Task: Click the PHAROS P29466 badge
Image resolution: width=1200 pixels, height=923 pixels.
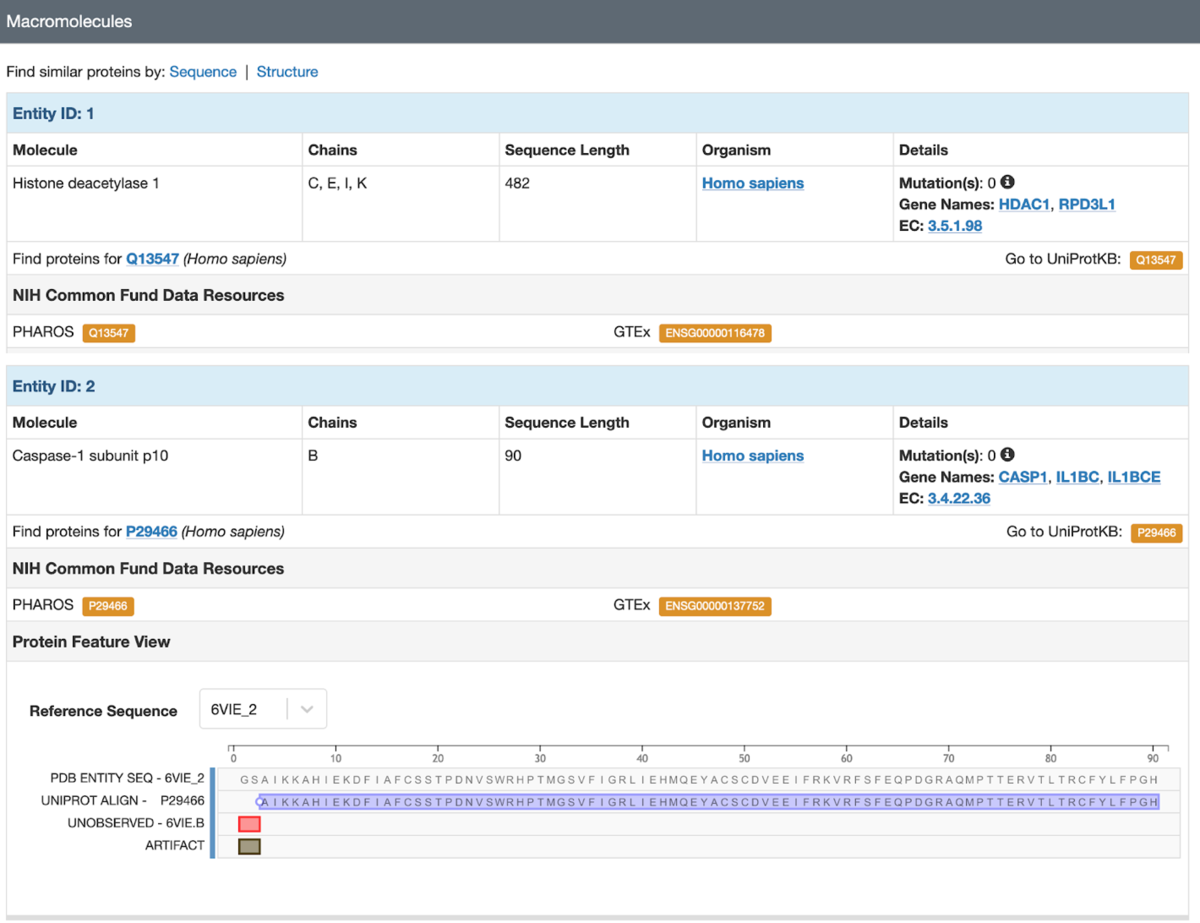Action: coord(108,606)
